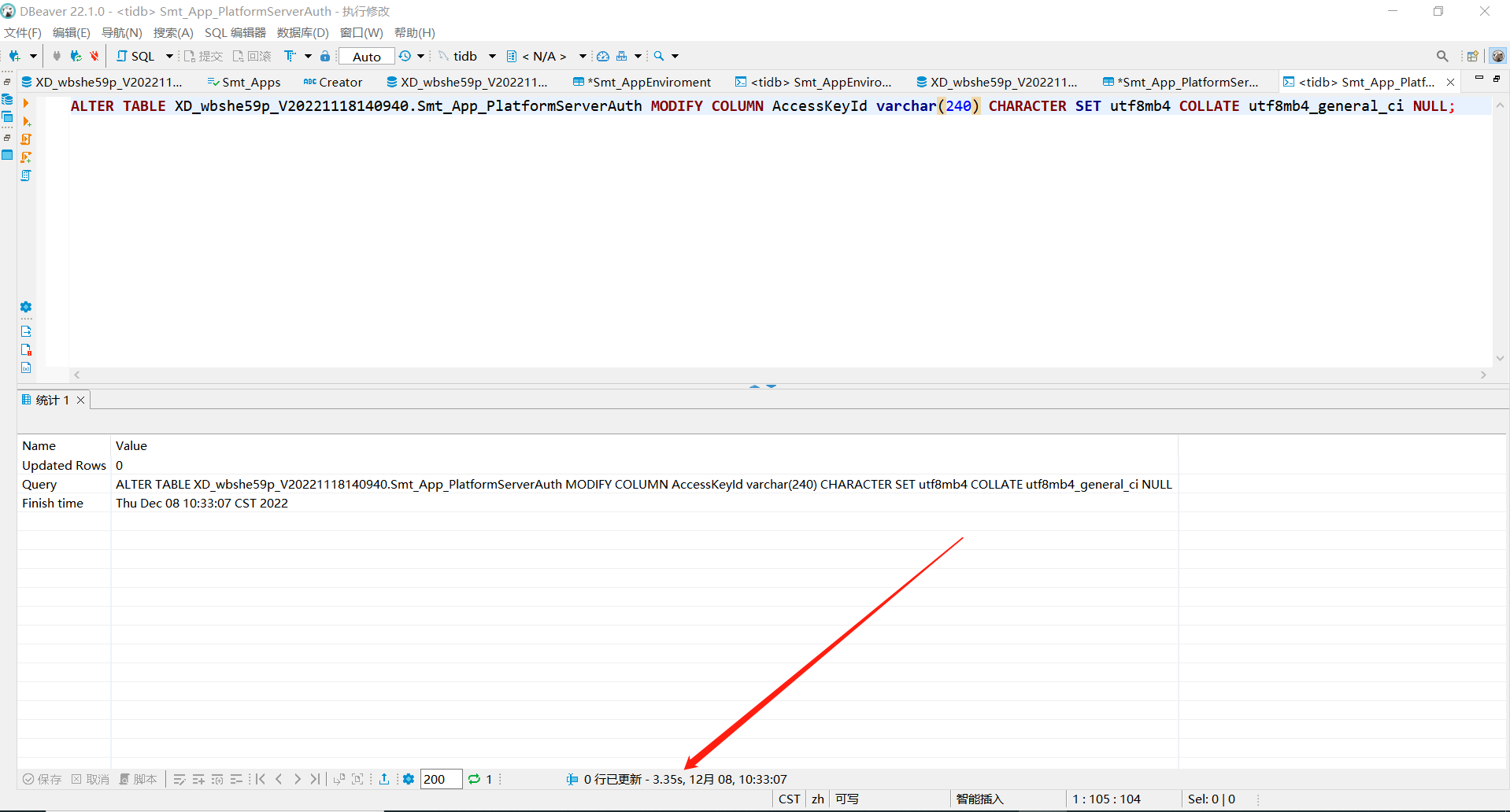The height and width of the screenshot is (812, 1510).
Task: Click the new database connection plug icon
Action: (14, 56)
